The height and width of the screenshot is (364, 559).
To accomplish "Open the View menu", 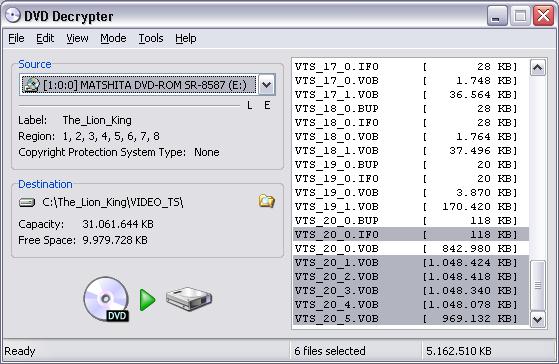I will pos(77,38).
